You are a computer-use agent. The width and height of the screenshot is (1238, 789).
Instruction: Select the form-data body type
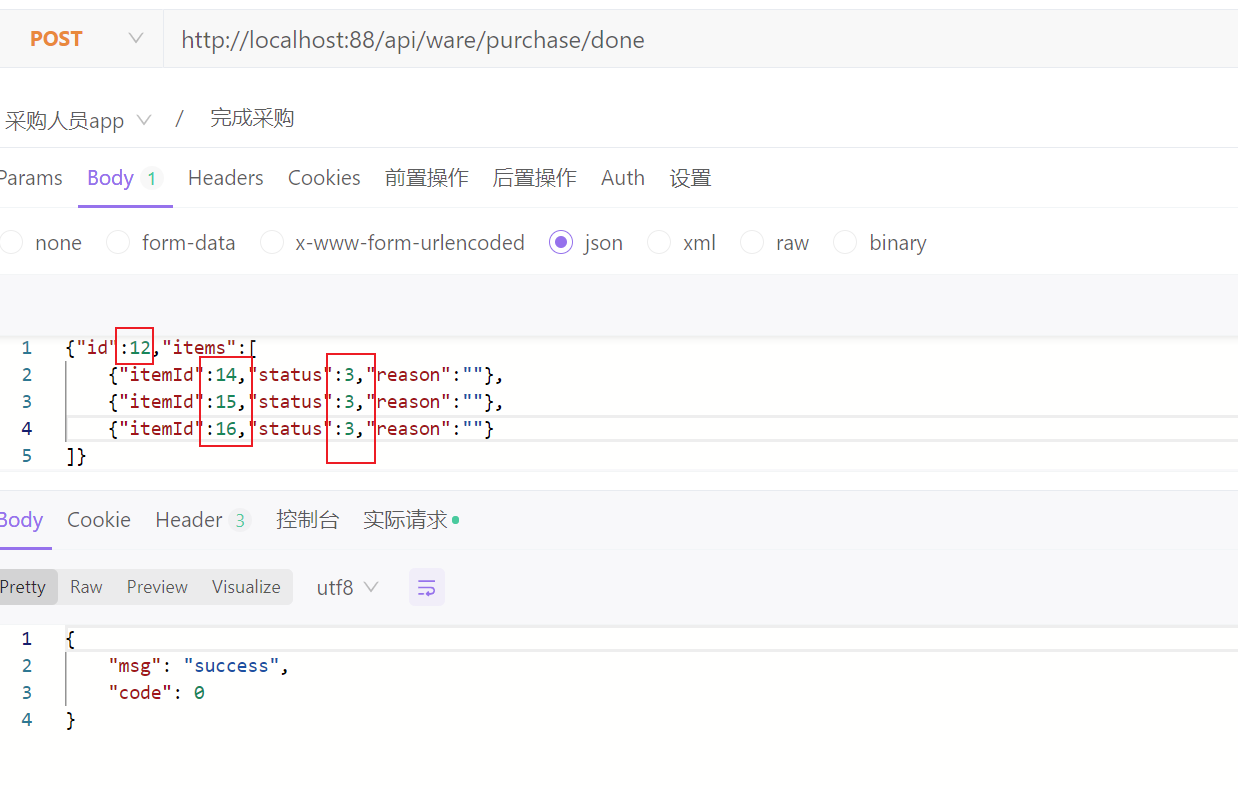click(x=171, y=243)
